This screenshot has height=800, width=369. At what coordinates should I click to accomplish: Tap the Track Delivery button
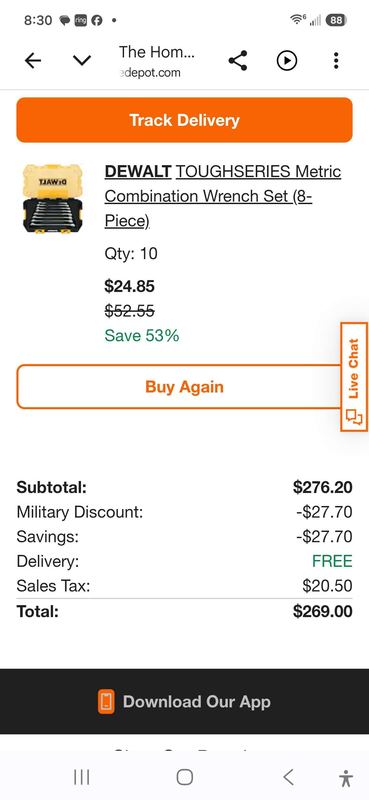(184, 120)
